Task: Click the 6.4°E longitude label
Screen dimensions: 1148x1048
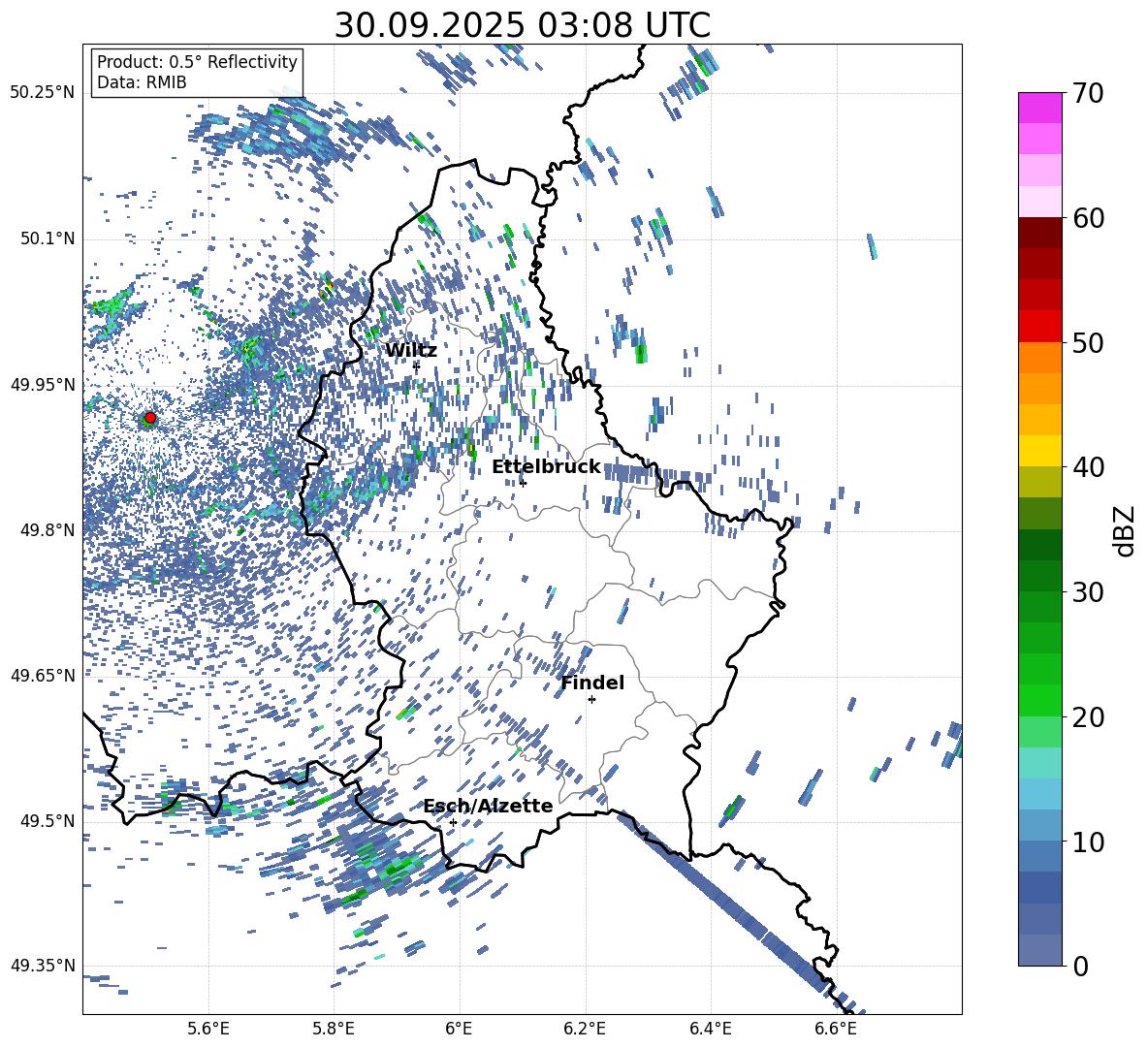Action: [710, 1029]
